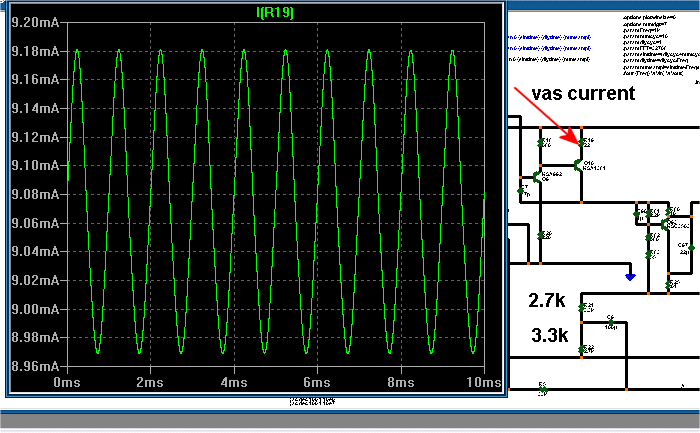Select the blue ground symbol in the schematic
The width and height of the screenshot is (700, 433).
tap(630, 277)
